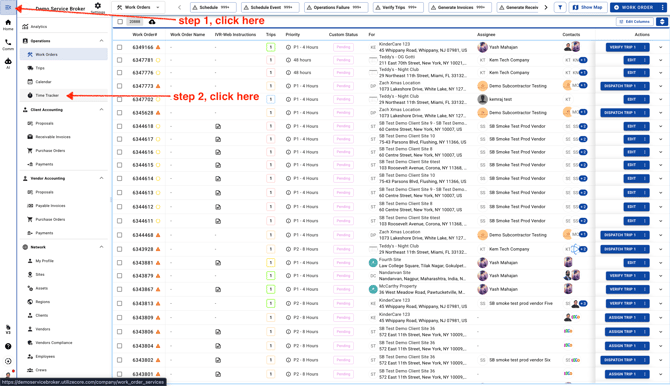Click the Pending status badge for order 6349166
The image size is (670, 386).
pos(343,47)
